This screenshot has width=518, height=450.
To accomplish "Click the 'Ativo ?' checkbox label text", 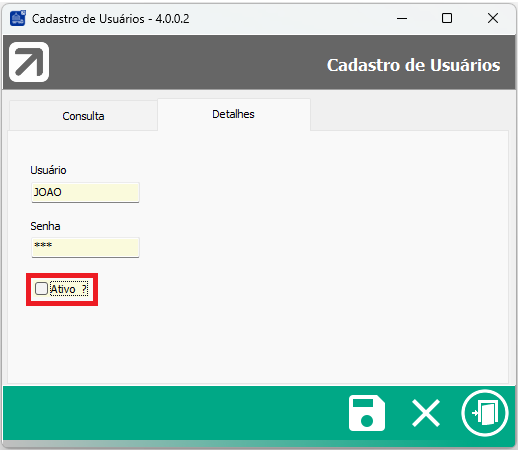I will [69, 289].
